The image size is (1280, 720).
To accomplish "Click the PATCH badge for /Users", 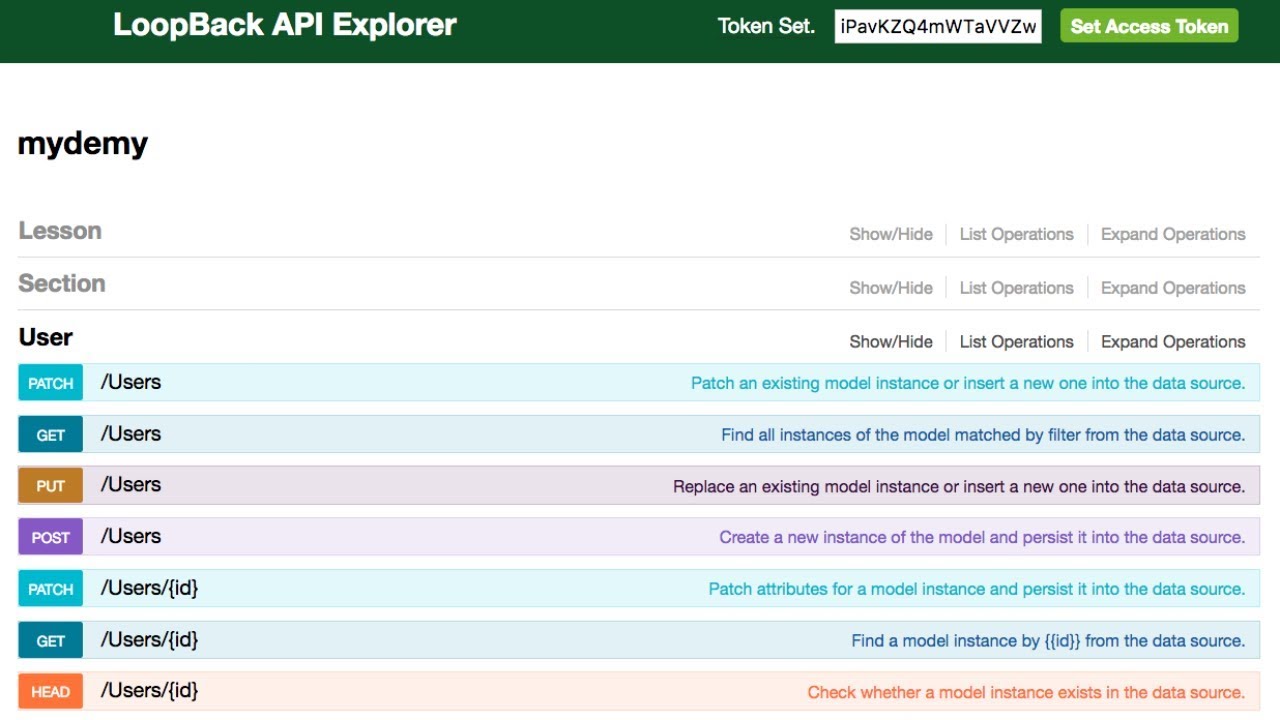I will click(50, 383).
